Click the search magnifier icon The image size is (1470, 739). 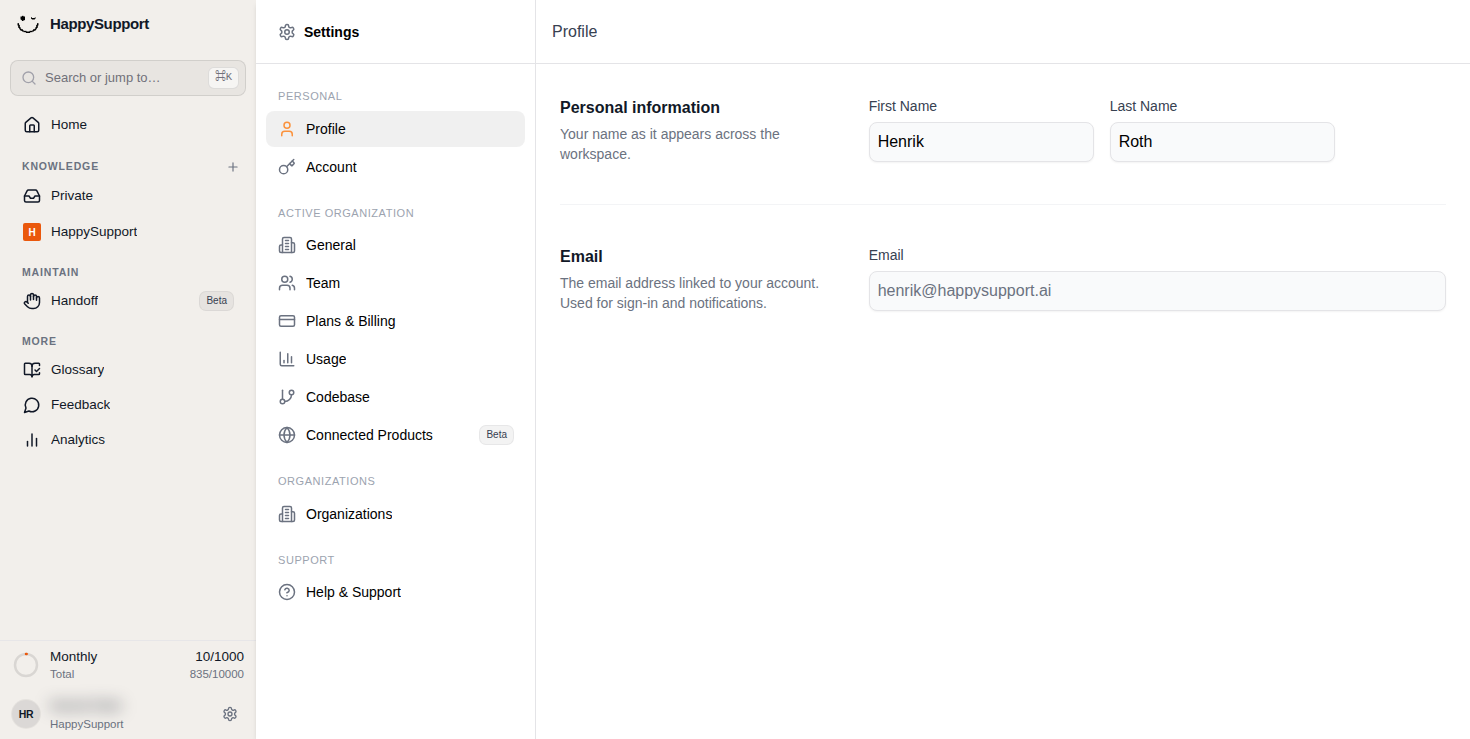pos(29,78)
